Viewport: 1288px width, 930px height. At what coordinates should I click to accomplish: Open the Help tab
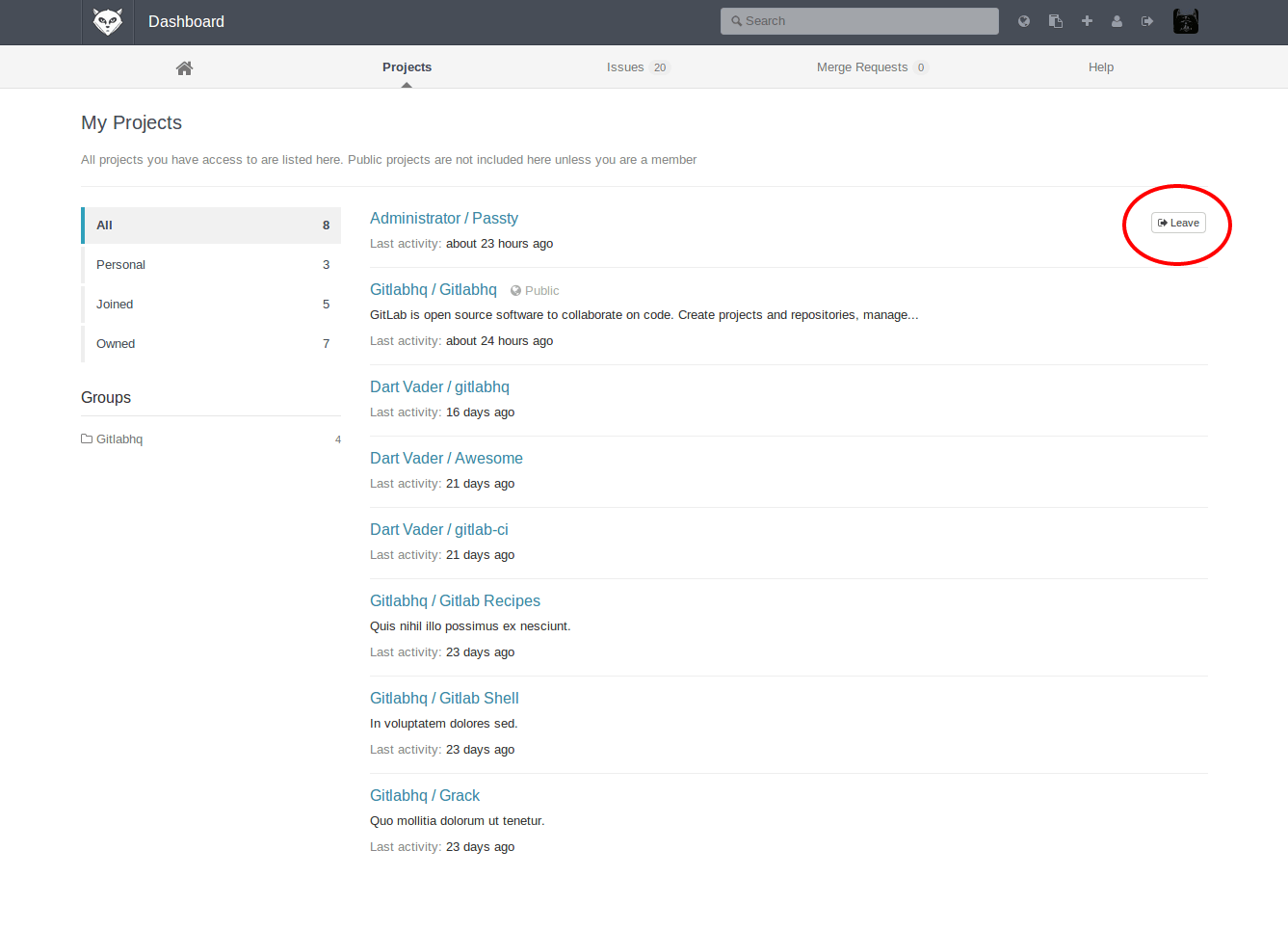pyautogui.click(x=1100, y=67)
